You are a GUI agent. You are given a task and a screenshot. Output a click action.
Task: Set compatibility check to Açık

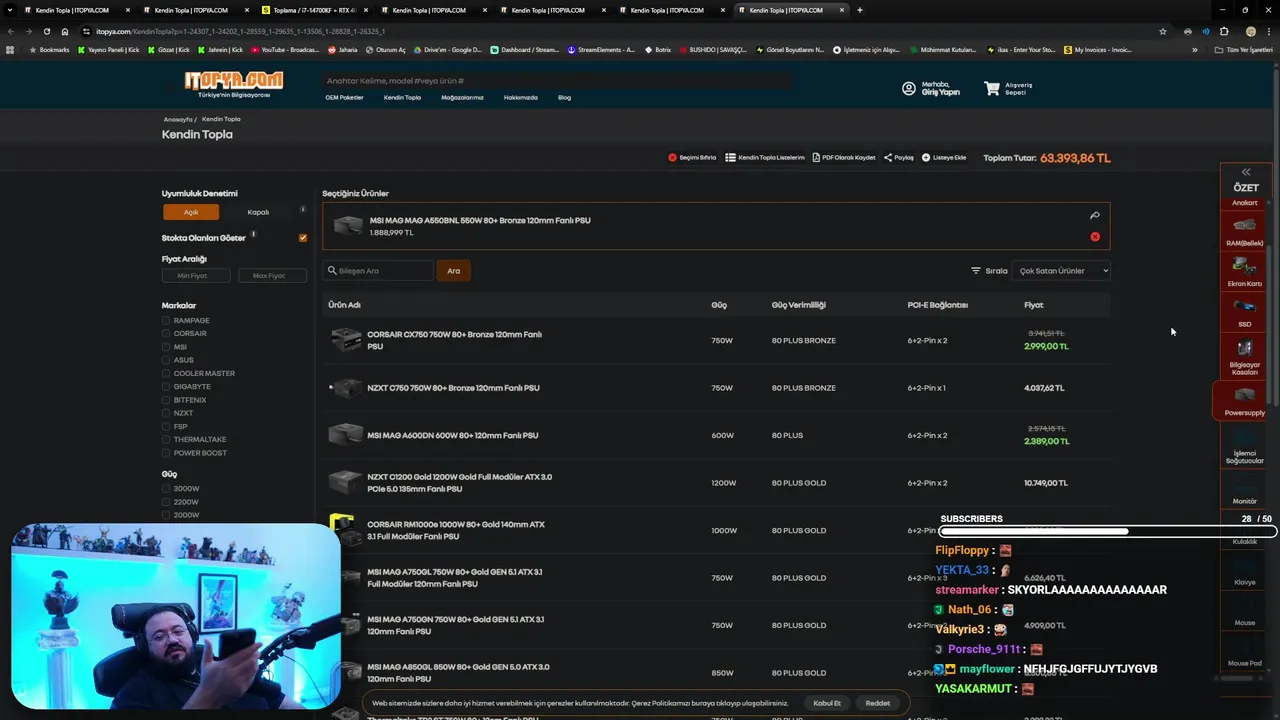pos(191,212)
